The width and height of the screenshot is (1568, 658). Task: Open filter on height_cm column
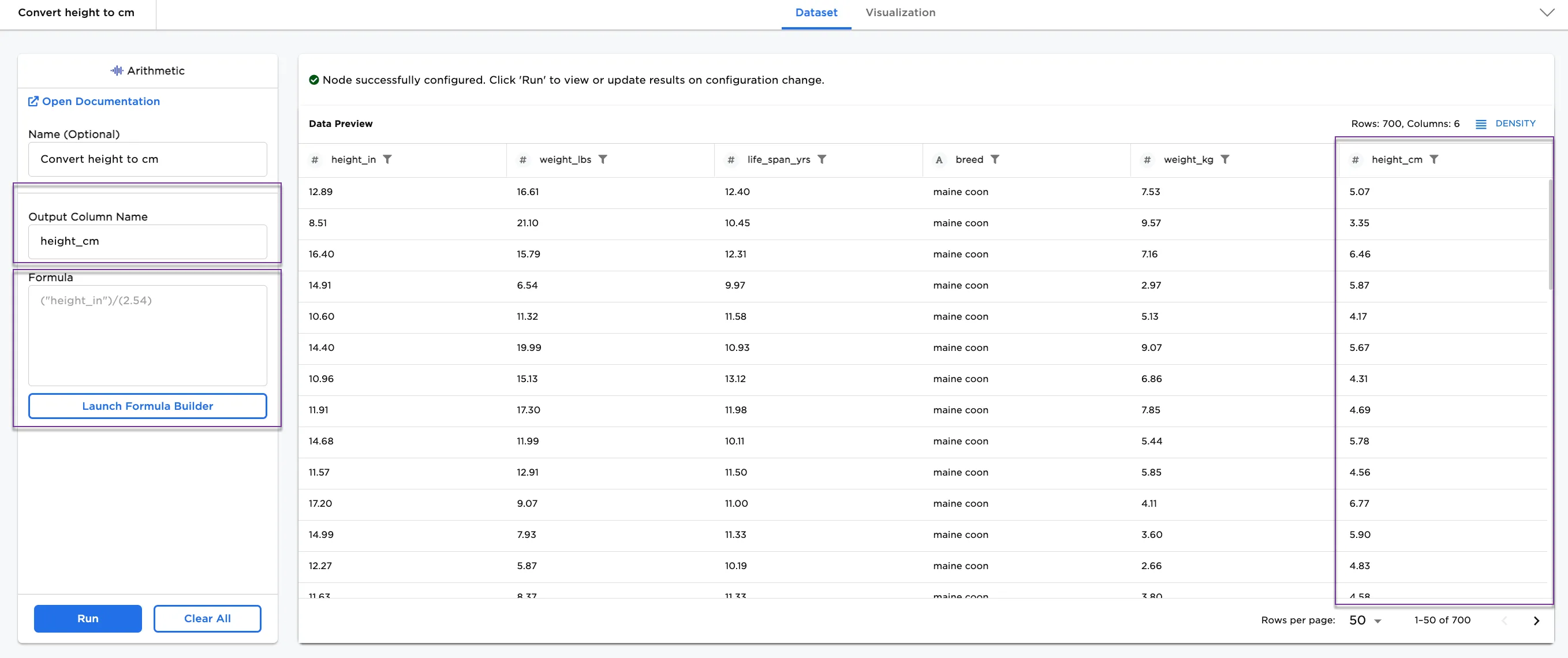click(x=1435, y=159)
